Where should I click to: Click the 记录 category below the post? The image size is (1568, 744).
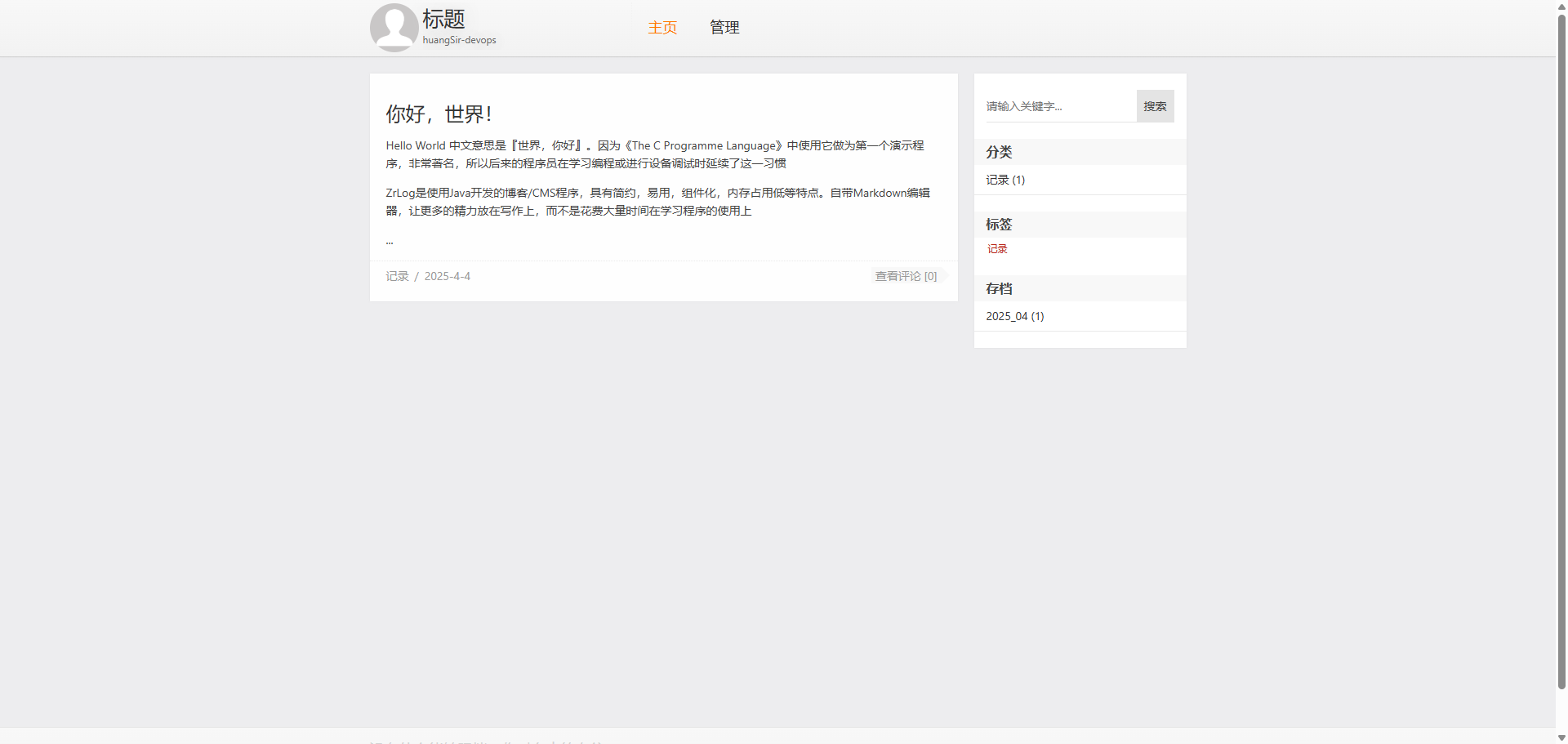(x=397, y=276)
